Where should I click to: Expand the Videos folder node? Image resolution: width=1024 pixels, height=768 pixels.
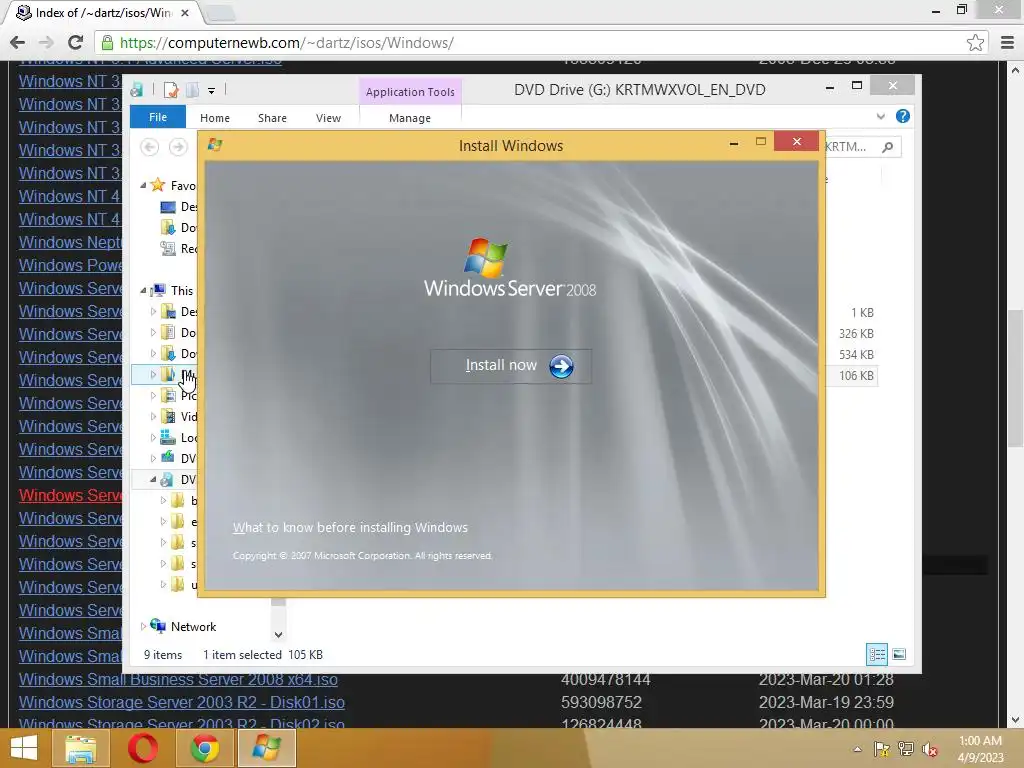[153, 416]
